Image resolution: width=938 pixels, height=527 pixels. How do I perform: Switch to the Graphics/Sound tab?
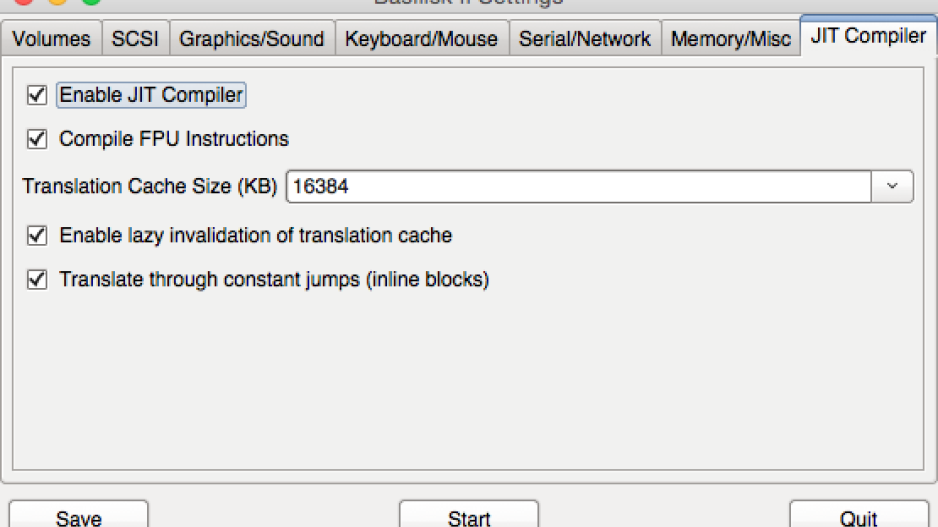[252, 39]
